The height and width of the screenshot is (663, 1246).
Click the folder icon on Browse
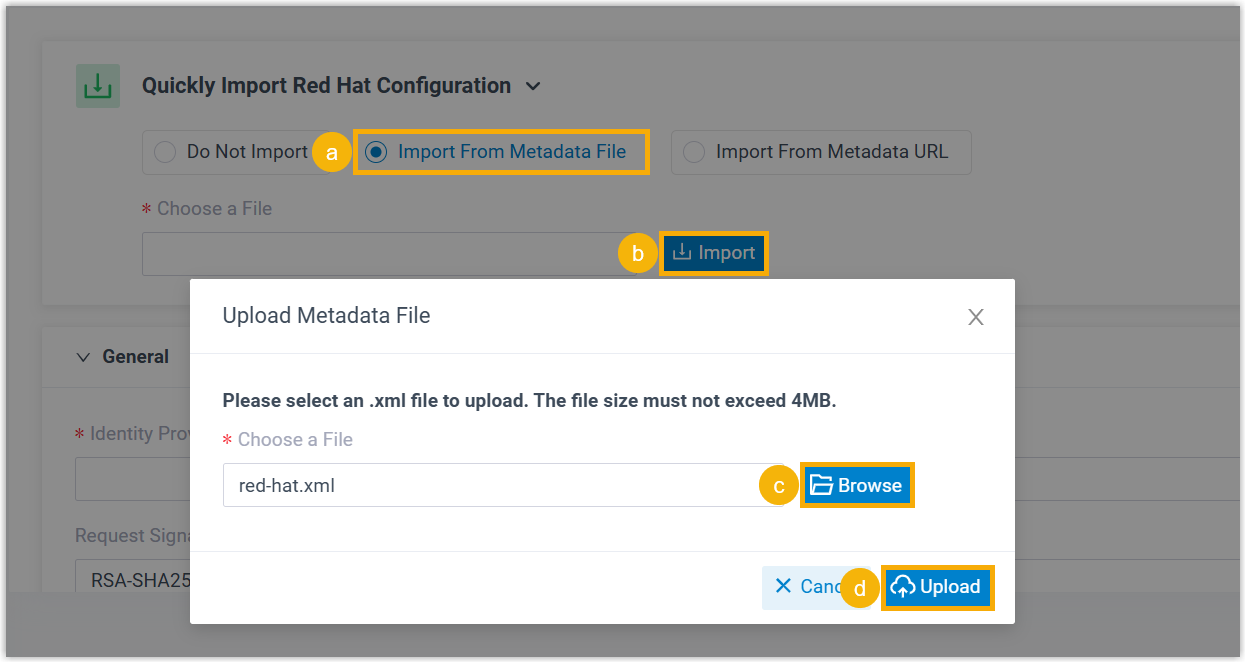click(x=821, y=486)
